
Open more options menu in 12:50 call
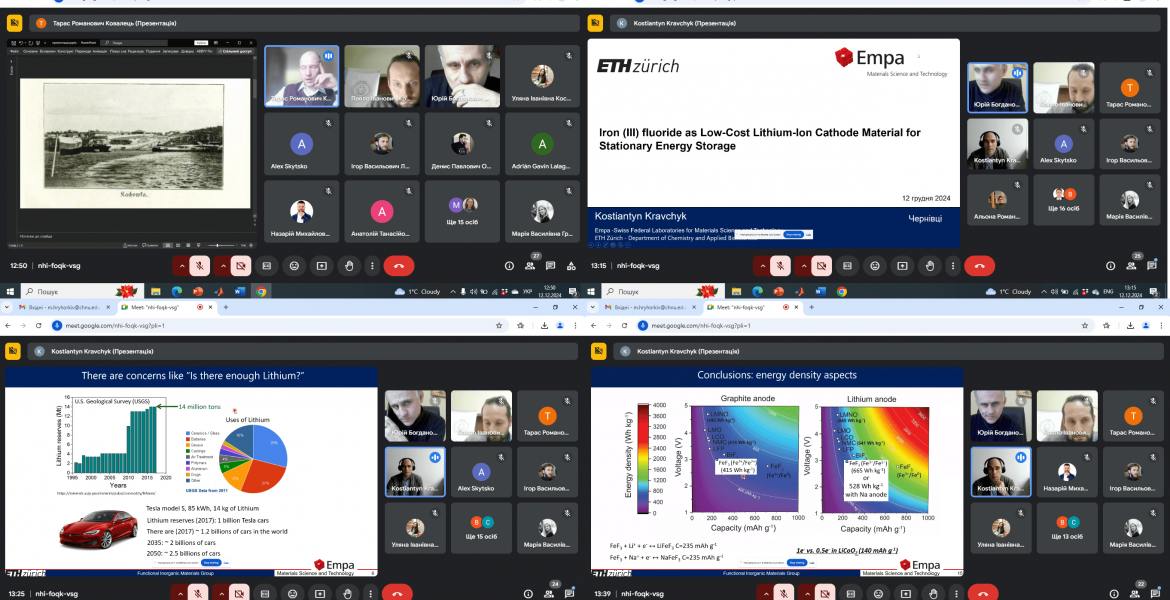coord(372,266)
